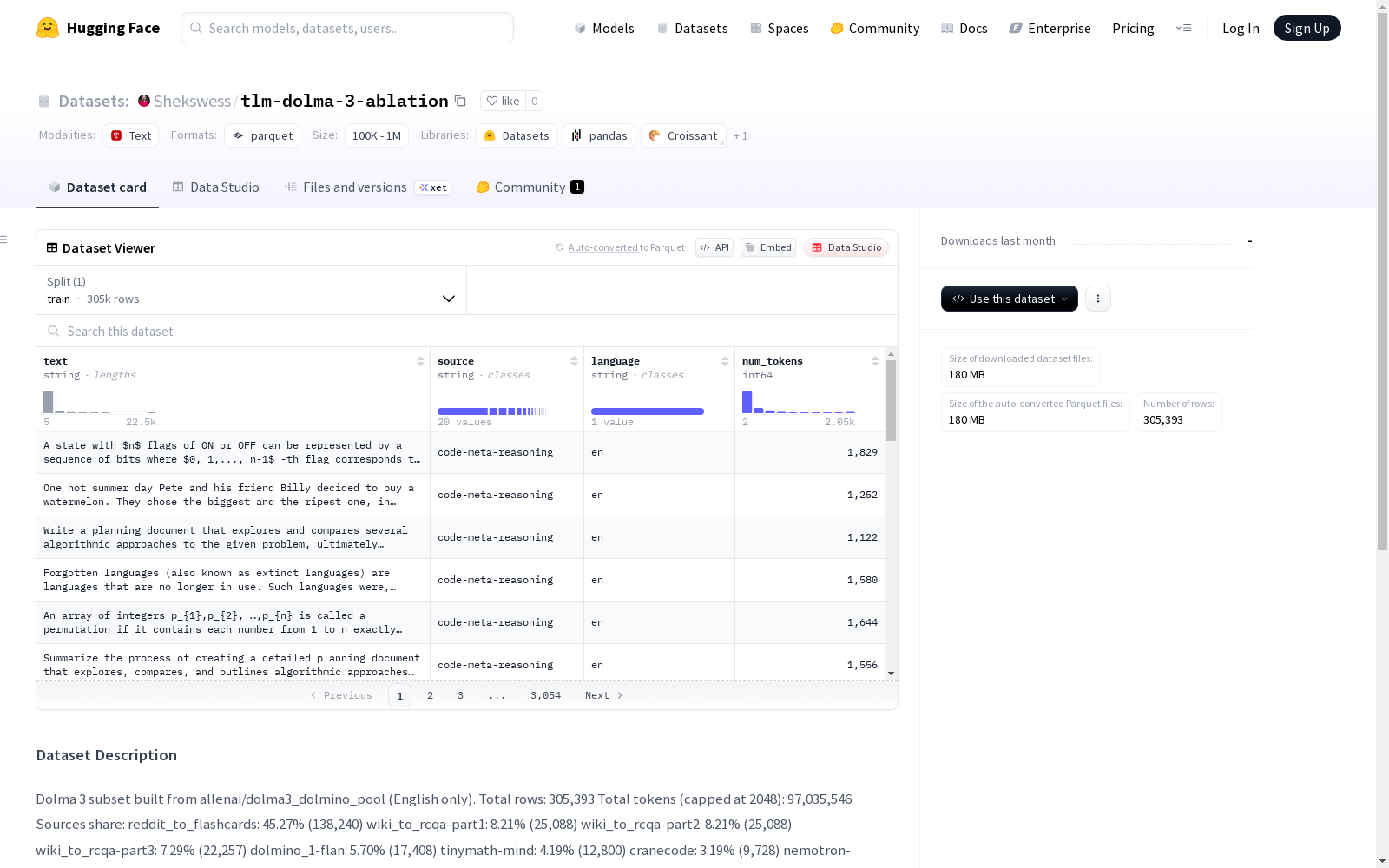Screen dimensions: 1389x868
Task: Sort the num_tokens column
Action: coord(875,361)
